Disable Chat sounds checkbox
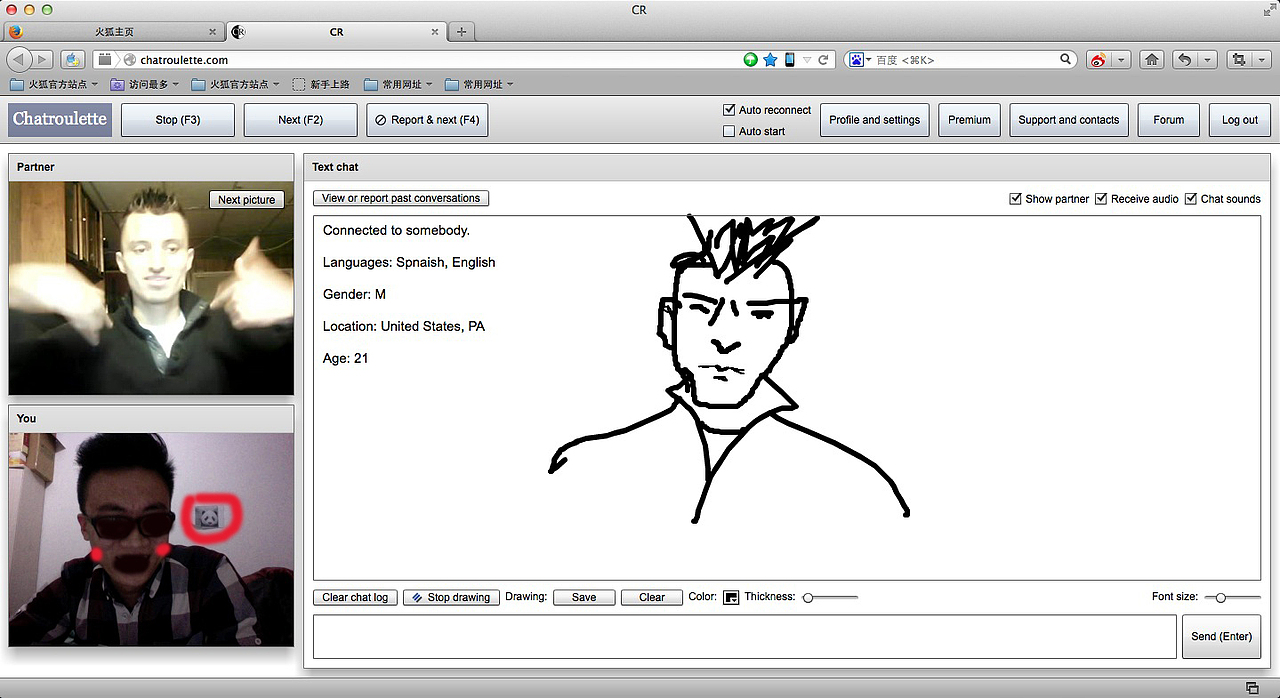 [x=1191, y=199]
